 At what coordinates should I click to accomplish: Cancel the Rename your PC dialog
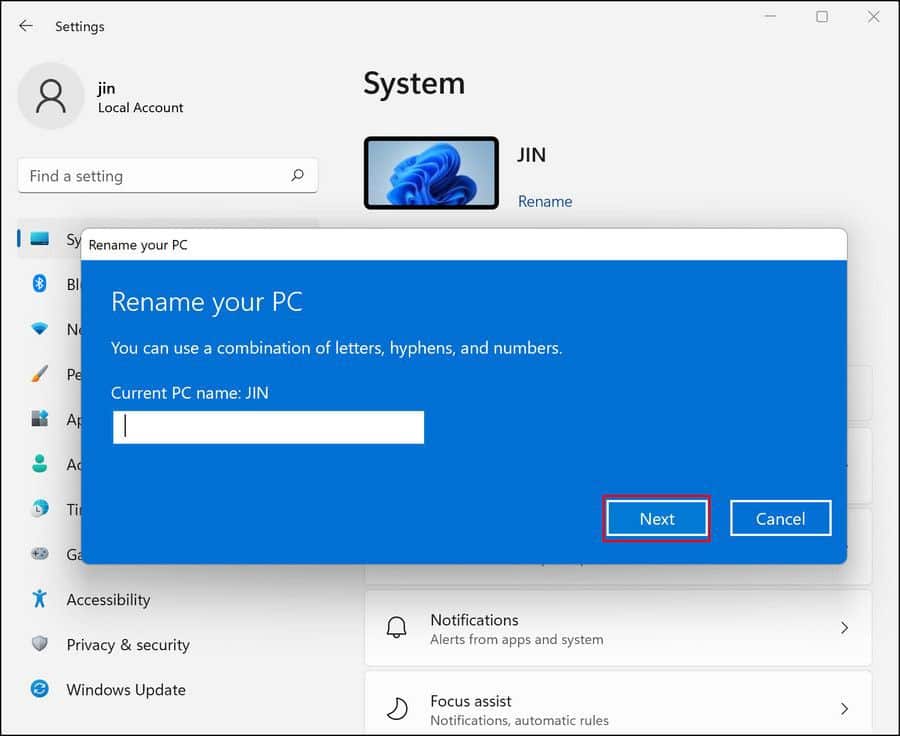pos(780,518)
